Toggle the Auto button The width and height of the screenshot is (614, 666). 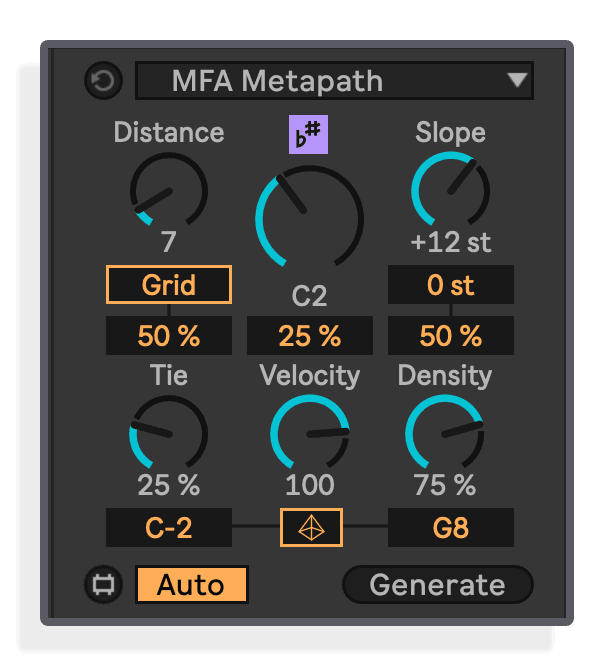[x=192, y=584]
